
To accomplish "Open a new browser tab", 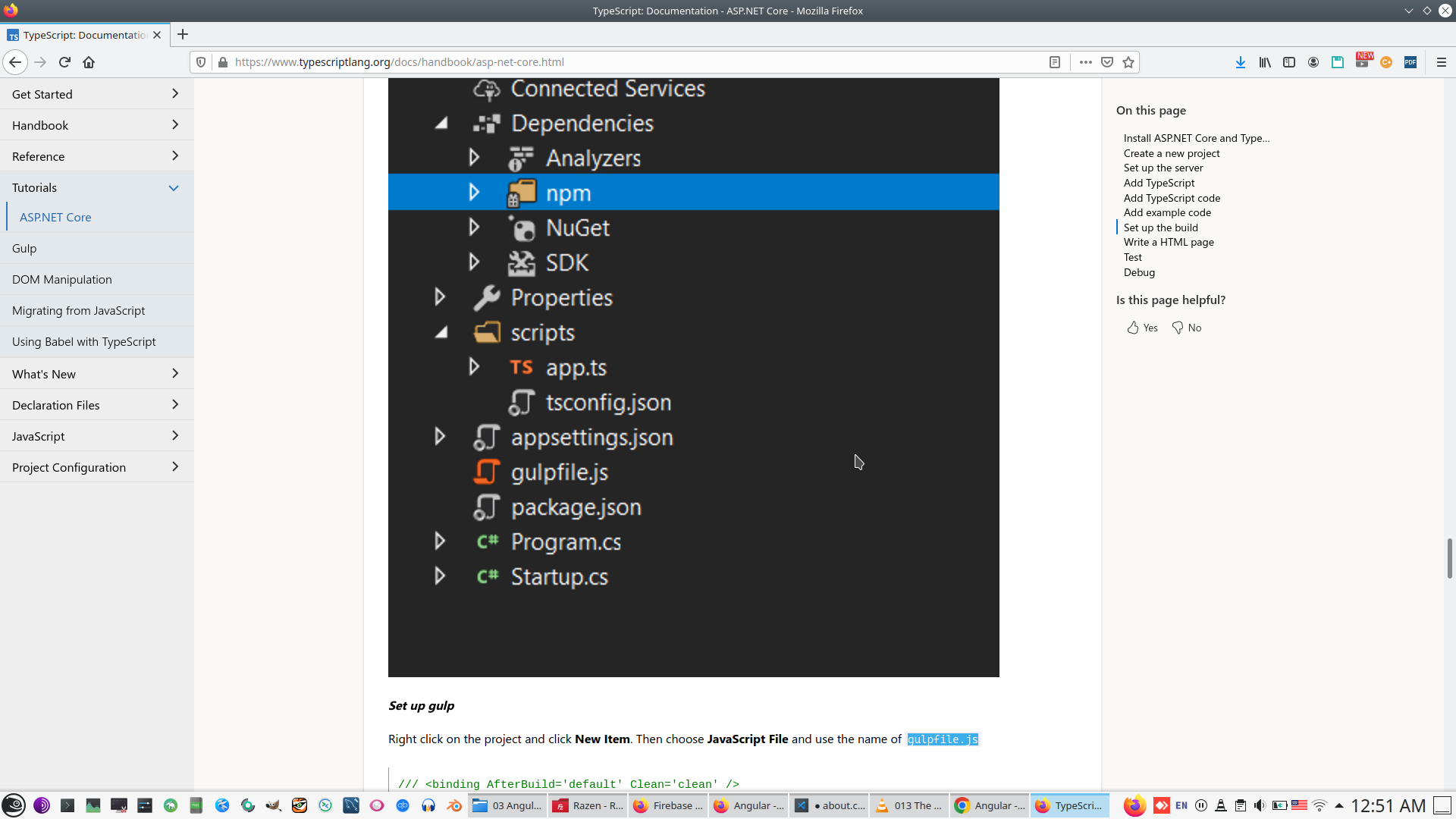I will point(183,35).
